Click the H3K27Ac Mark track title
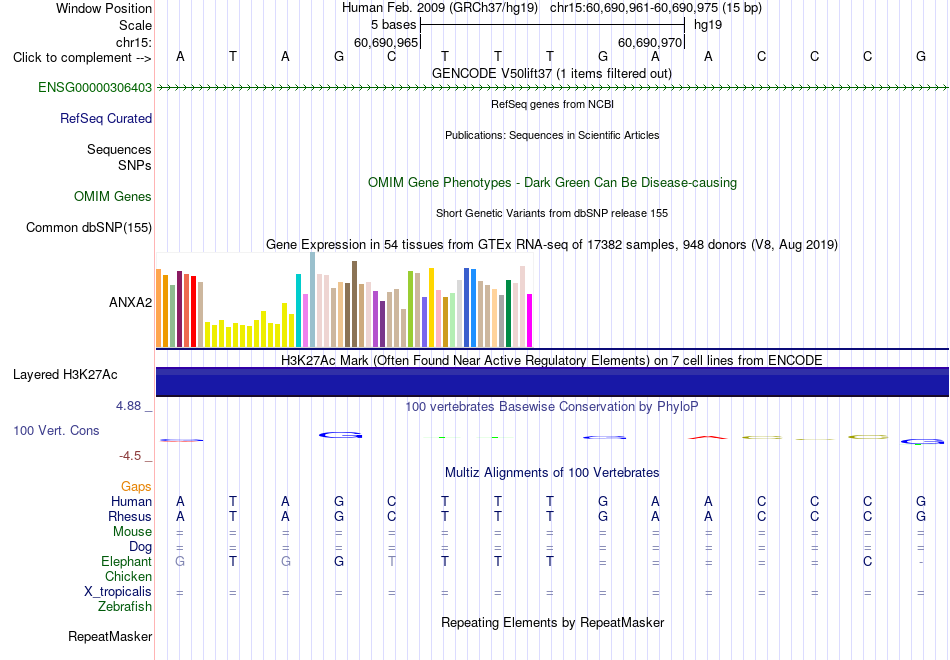Viewport: 950px width, 660px height. click(x=552, y=360)
